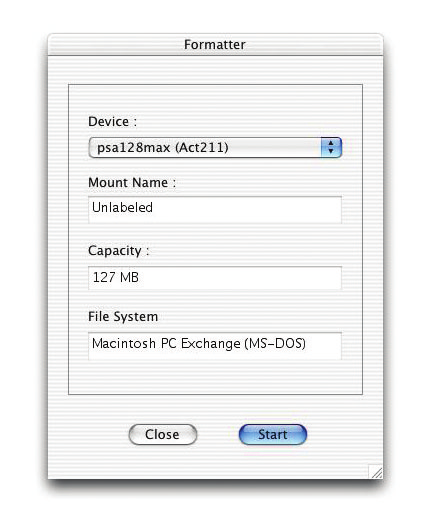Click the "Device :" label
This screenshot has width=429, height=524.
click(113, 122)
